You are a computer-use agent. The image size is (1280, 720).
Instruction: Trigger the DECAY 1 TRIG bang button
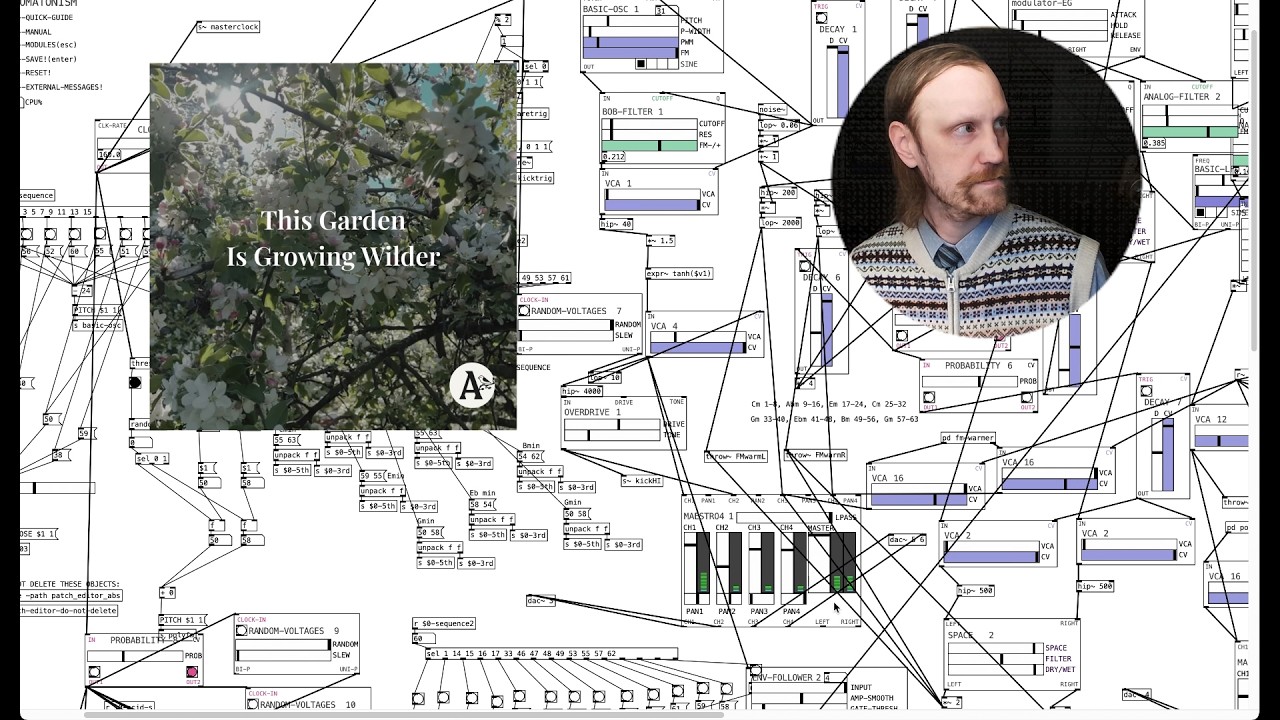tap(821, 18)
